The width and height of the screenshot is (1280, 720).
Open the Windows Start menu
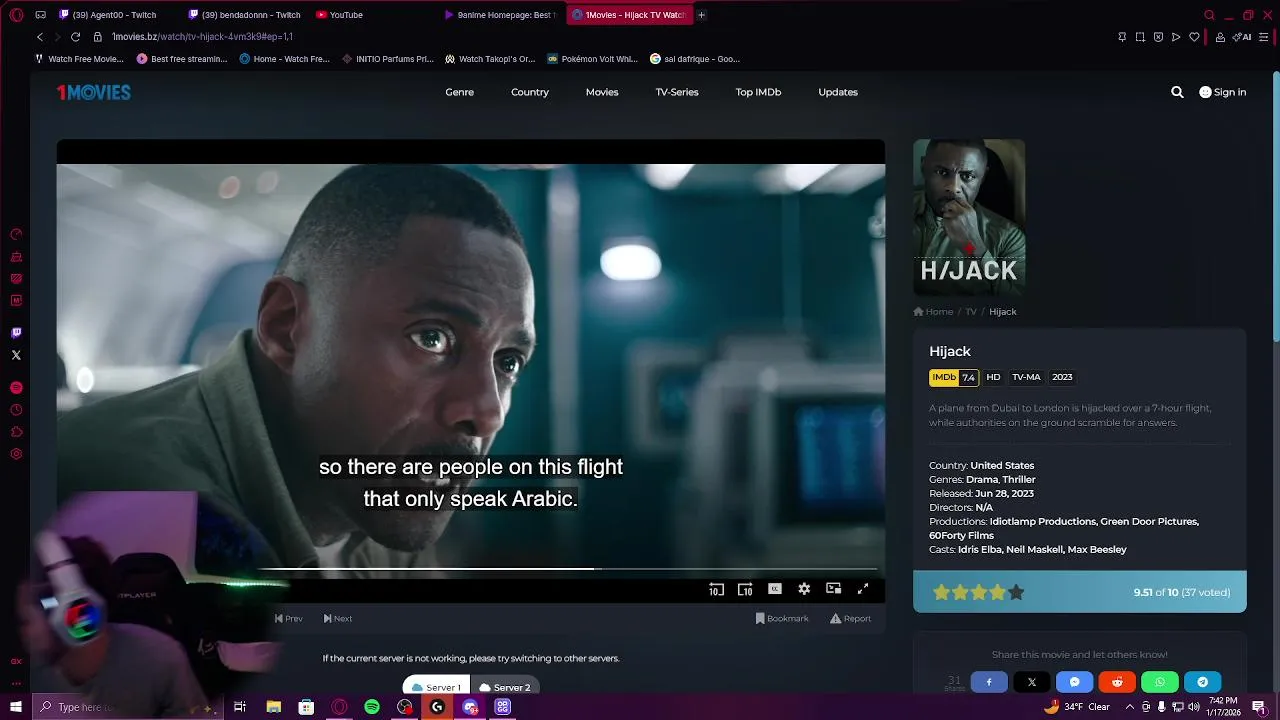pos(15,707)
